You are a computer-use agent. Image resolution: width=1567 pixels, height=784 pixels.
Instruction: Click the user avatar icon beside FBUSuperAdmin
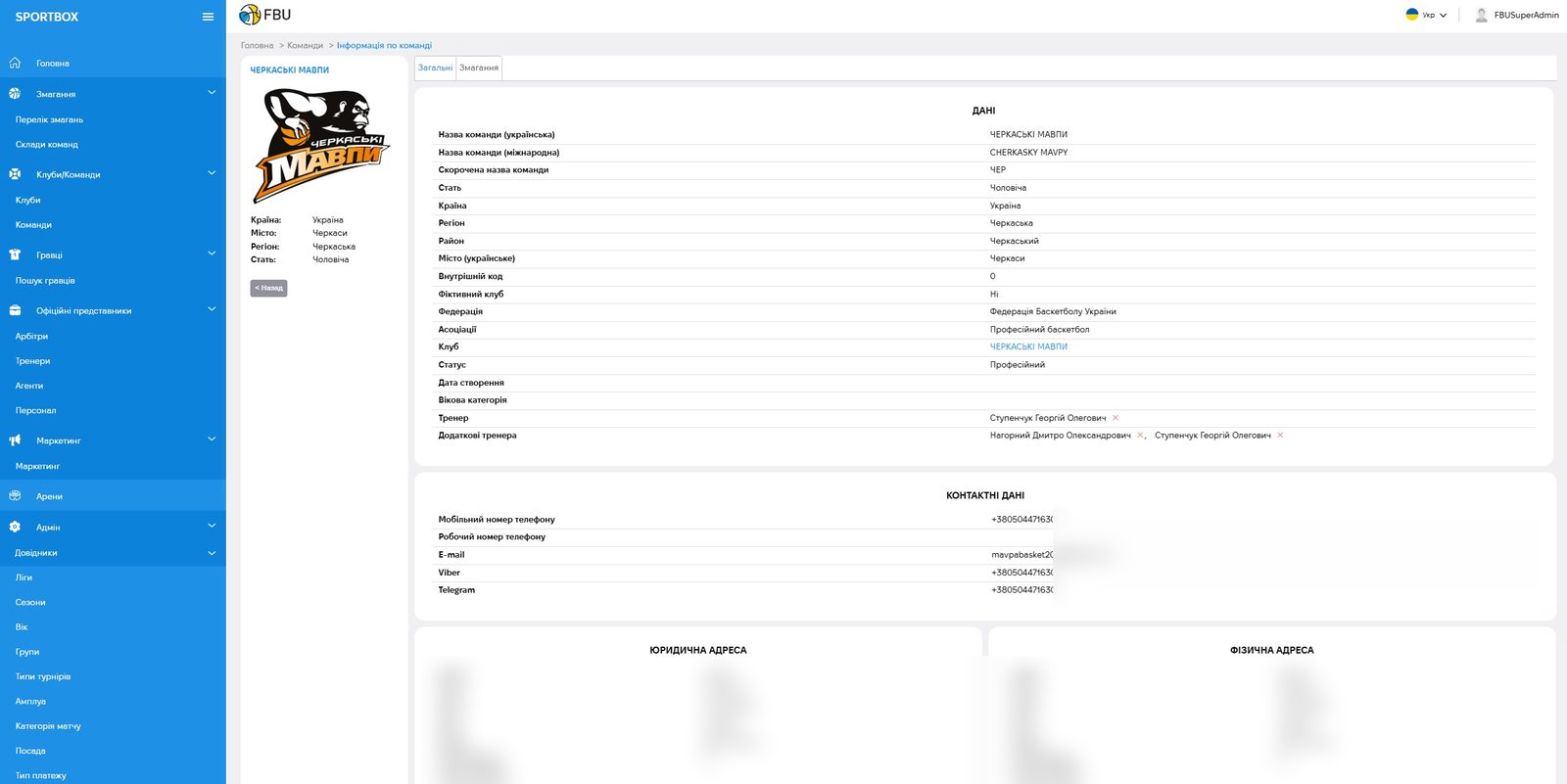tap(1481, 15)
